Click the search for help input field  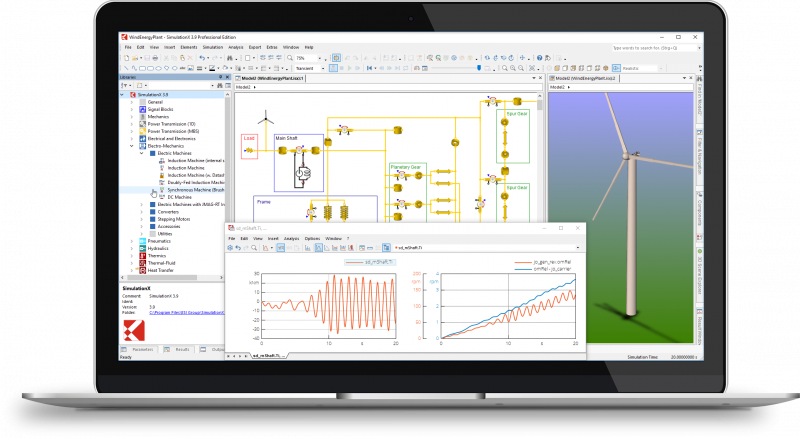pyautogui.click(x=640, y=47)
